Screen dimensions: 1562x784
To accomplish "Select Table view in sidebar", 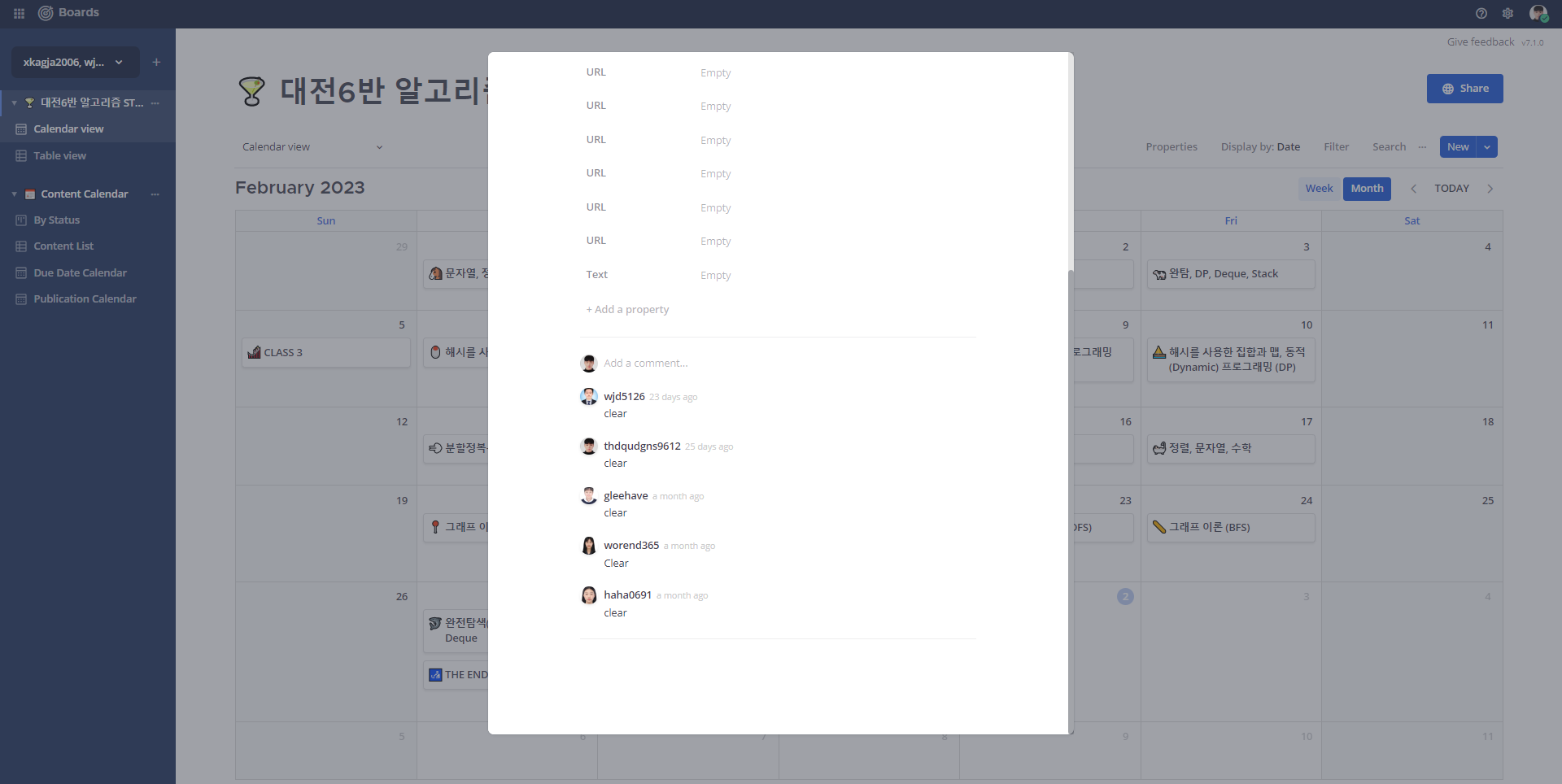I will [88, 155].
